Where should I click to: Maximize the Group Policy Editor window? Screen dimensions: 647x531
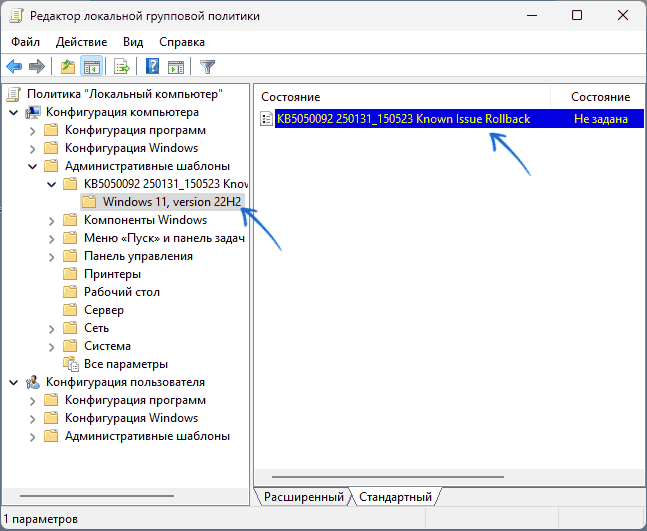(577, 16)
